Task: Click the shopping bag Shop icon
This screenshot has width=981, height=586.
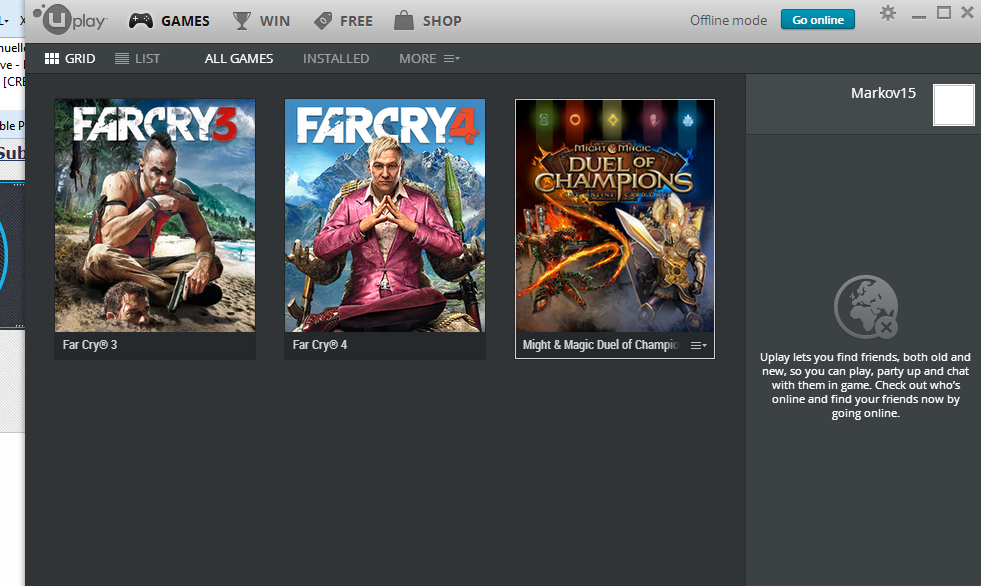Action: pos(404,21)
